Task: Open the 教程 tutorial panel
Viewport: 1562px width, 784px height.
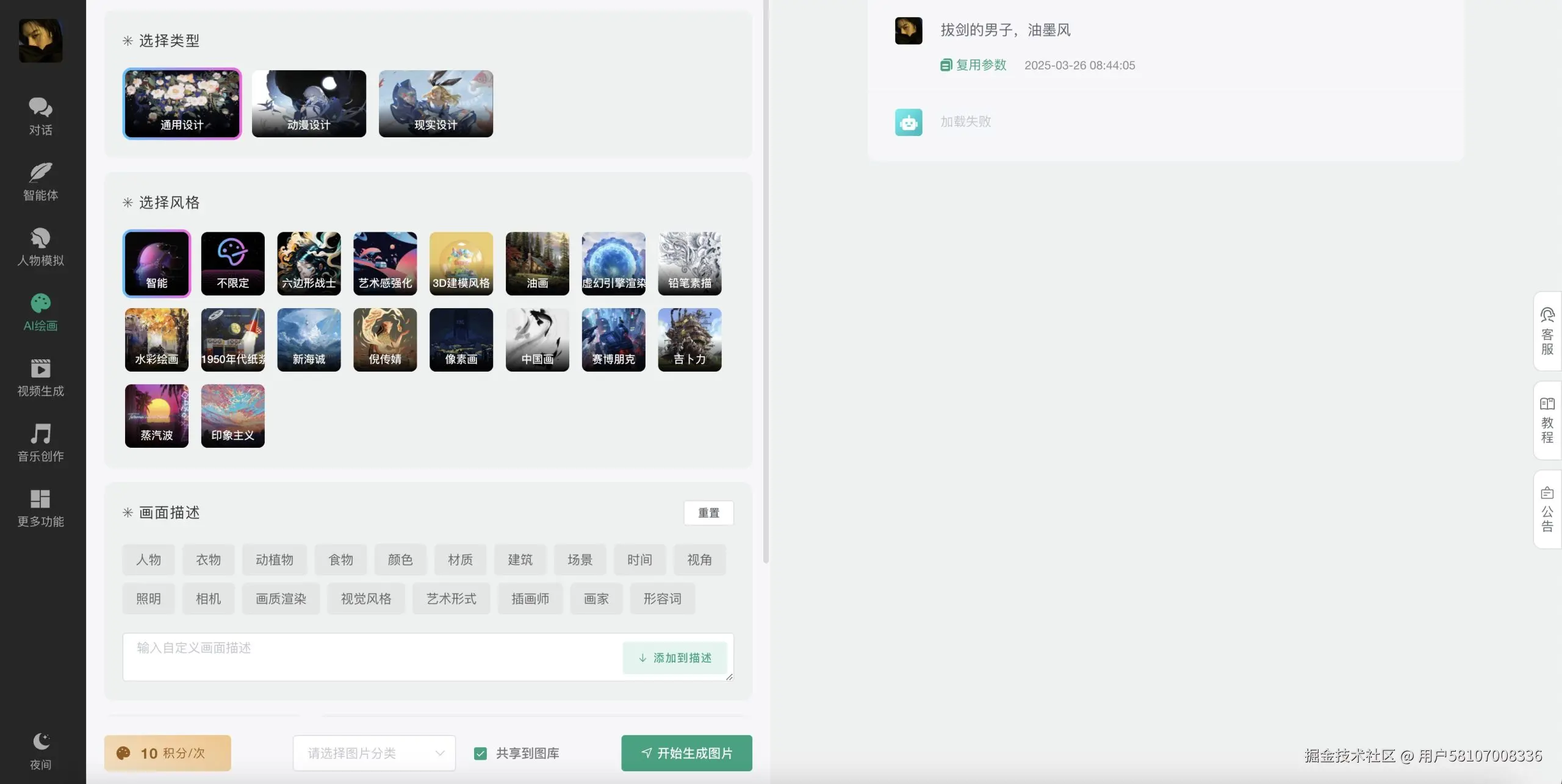Action: (x=1547, y=420)
